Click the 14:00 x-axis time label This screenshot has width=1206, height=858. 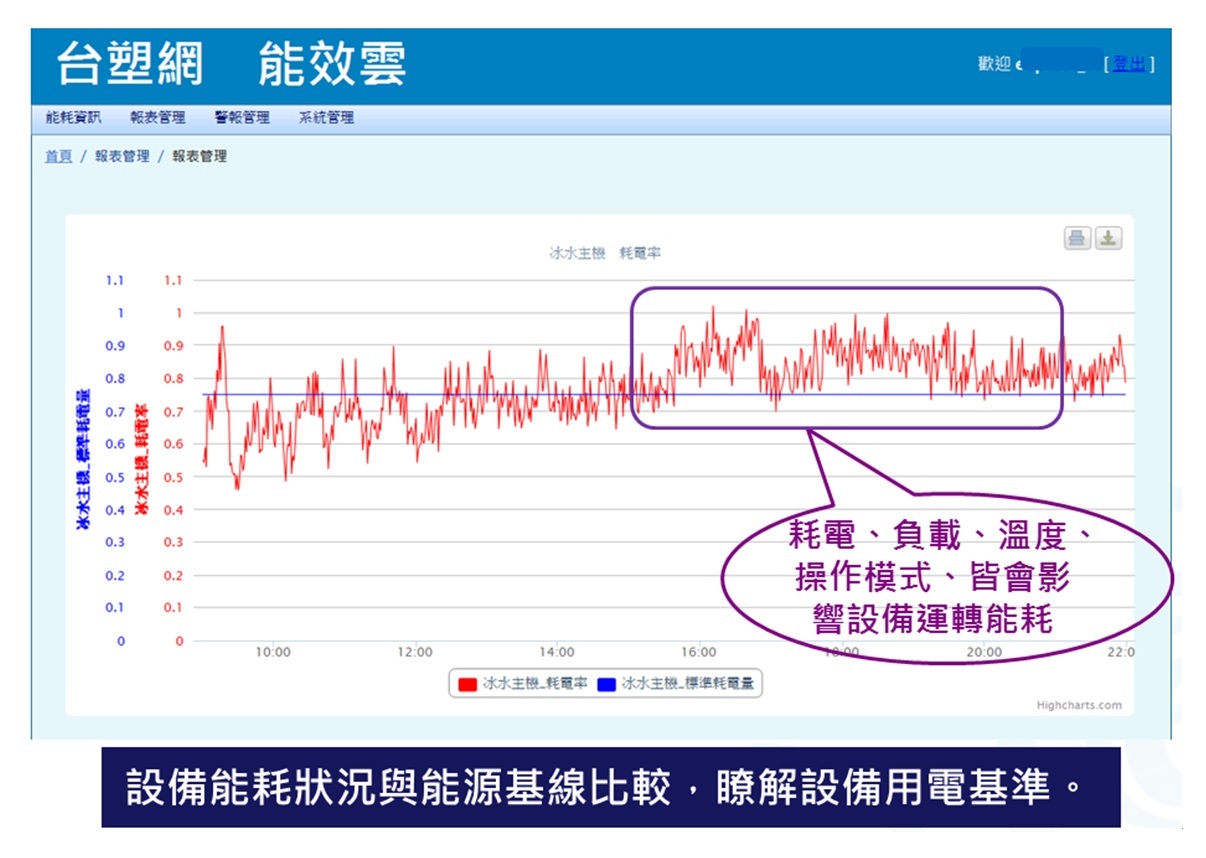tap(557, 652)
